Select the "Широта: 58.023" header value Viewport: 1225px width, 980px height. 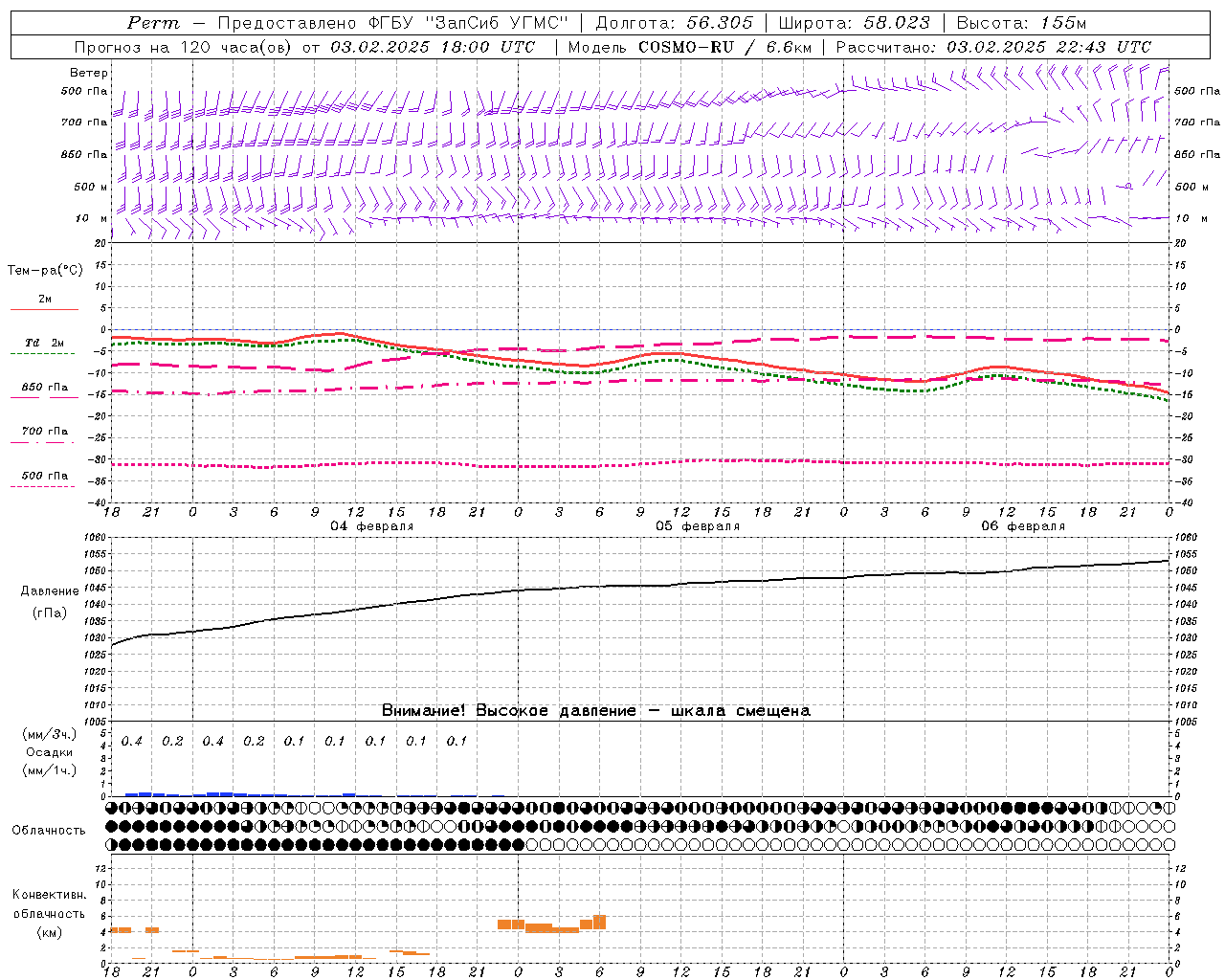point(854,23)
